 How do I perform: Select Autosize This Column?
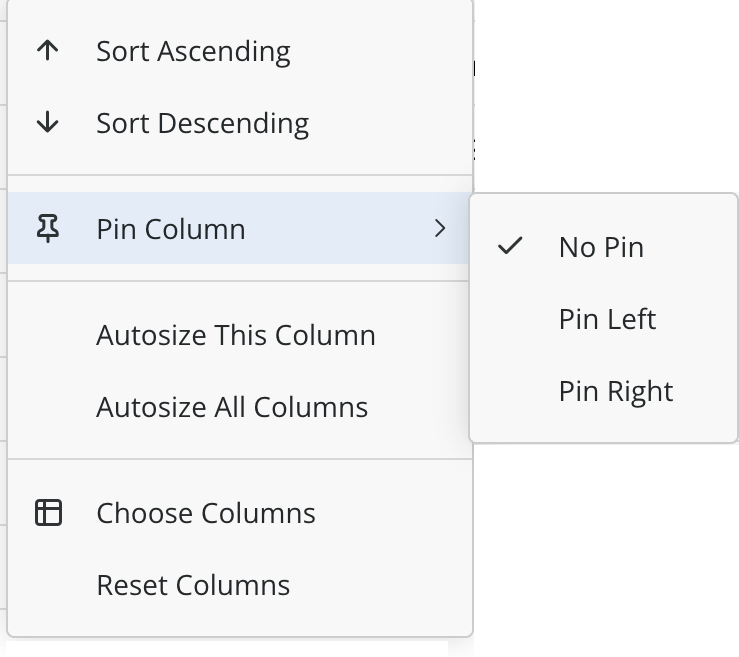pyautogui.click(x=236, y=335)
